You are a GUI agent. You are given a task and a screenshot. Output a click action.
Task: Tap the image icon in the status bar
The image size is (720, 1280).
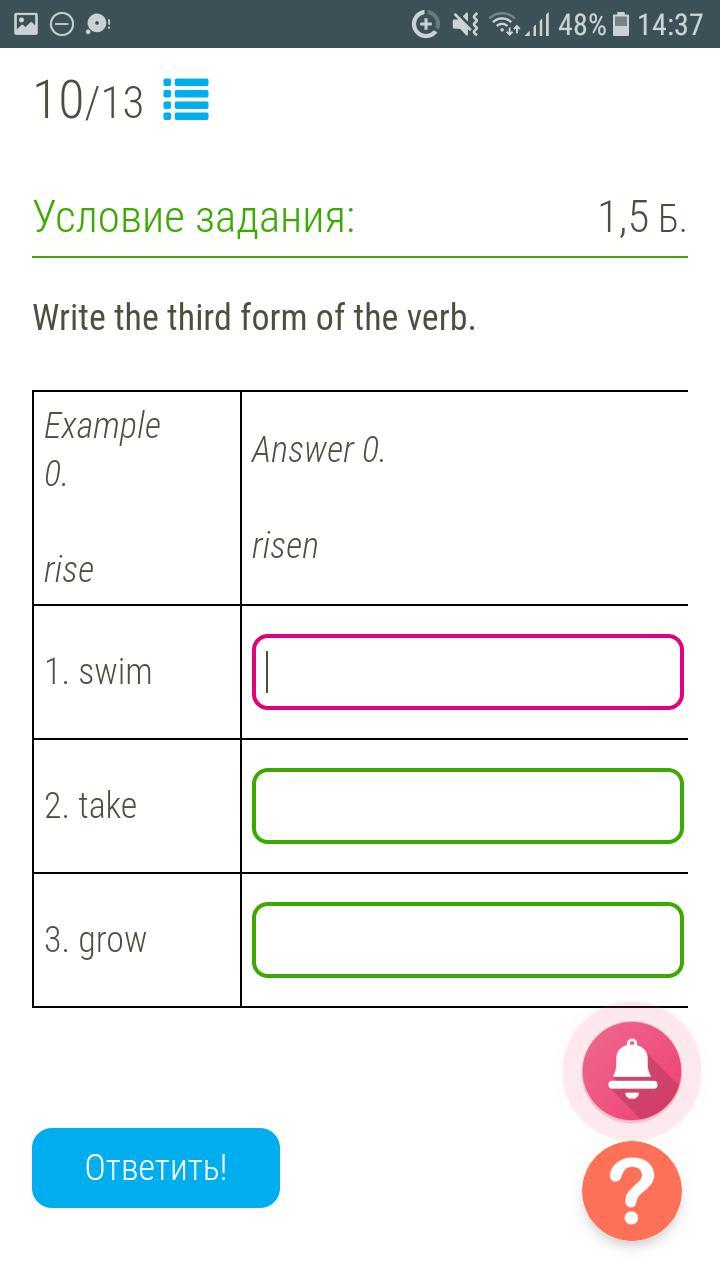(x=27, y=23)
